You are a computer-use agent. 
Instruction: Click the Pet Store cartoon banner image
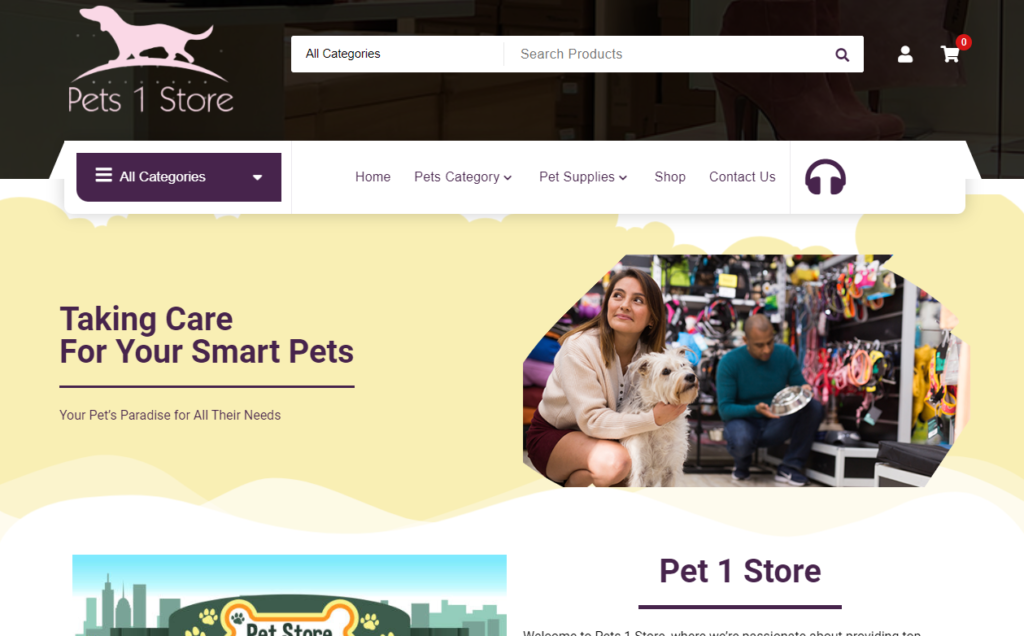289,595
